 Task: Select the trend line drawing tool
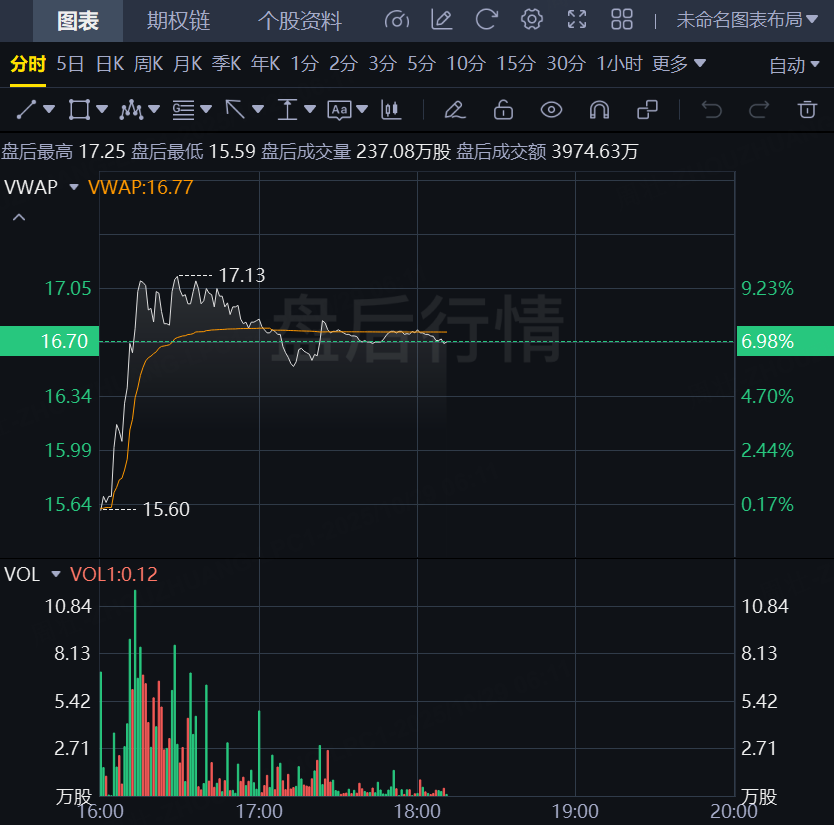click(27, 109)
